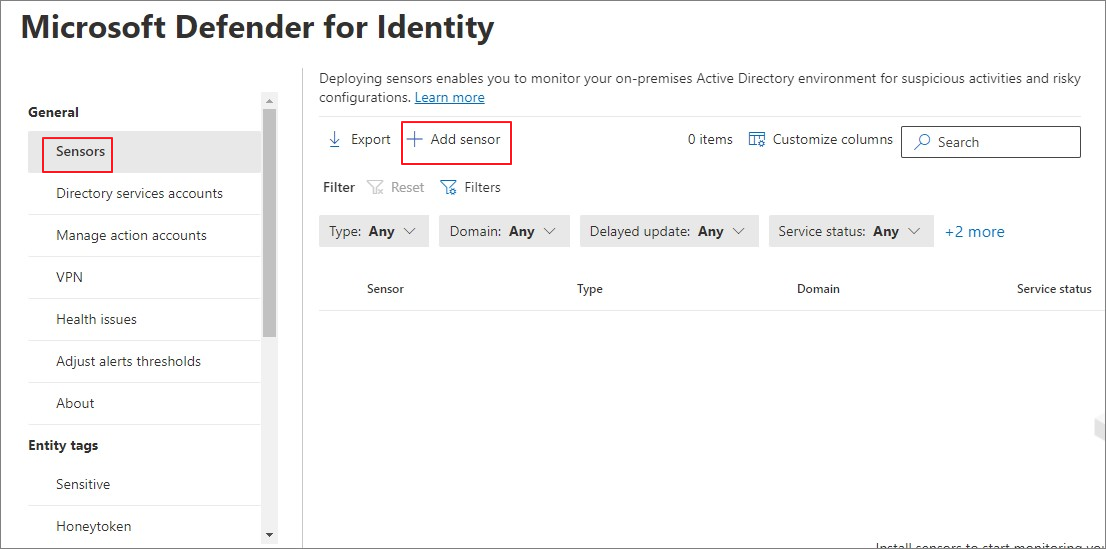Open Directory services accounts settings

point(145,193)
